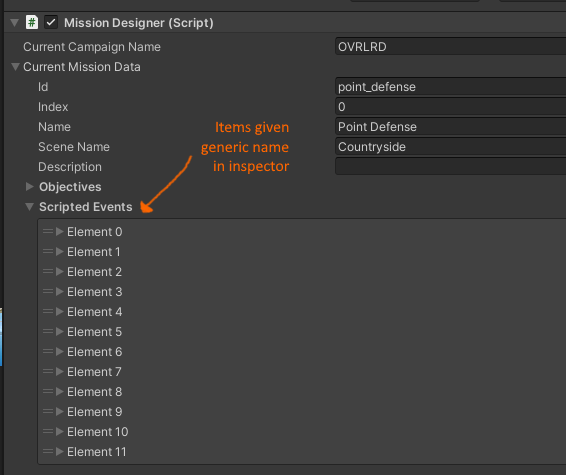Grab the drag handle of Element 5
This screenshot has height=475, width=566.
click(x=48, y=331)
